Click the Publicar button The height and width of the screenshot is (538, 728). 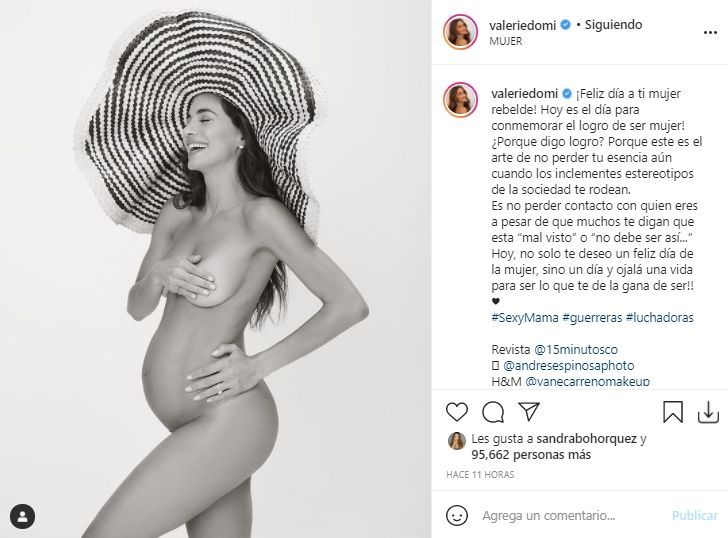[x=695, y=515]
